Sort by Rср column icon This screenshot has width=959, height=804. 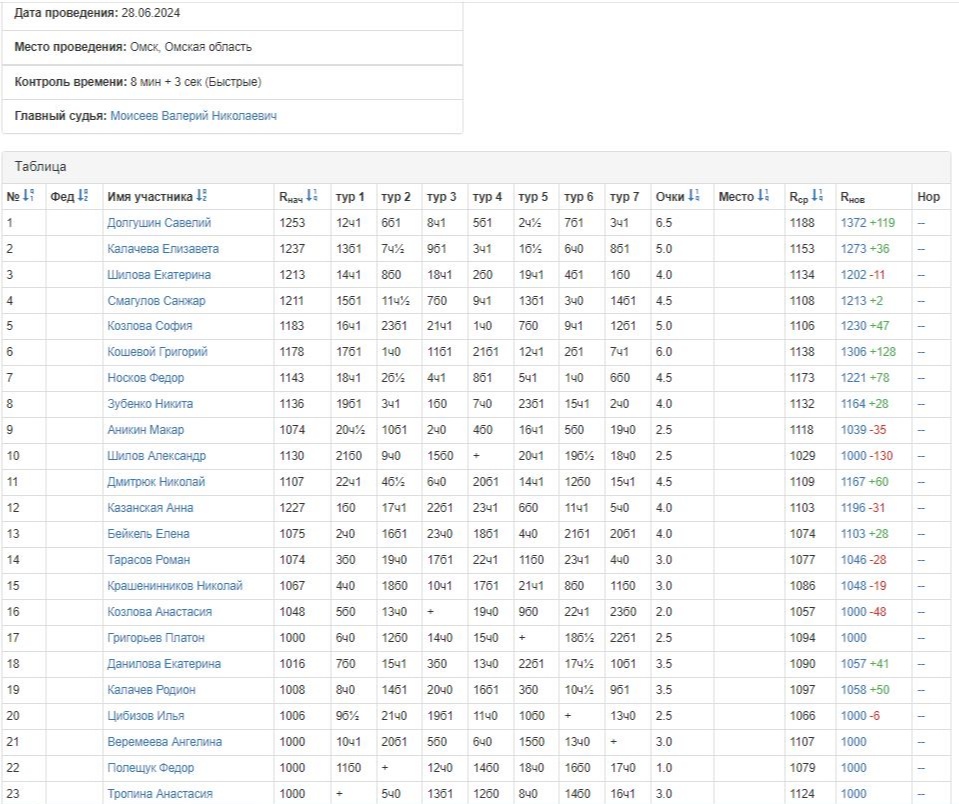[x=817, y=197]
